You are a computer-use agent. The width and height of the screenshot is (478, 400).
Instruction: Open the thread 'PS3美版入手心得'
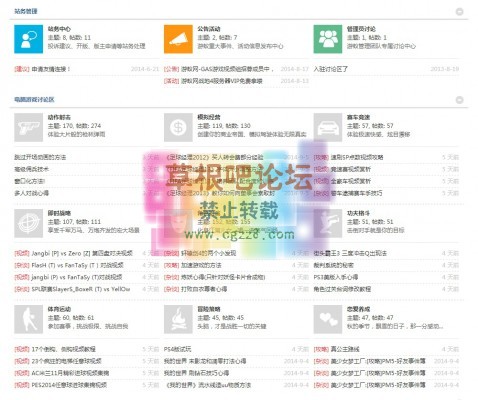click(336, 277)
